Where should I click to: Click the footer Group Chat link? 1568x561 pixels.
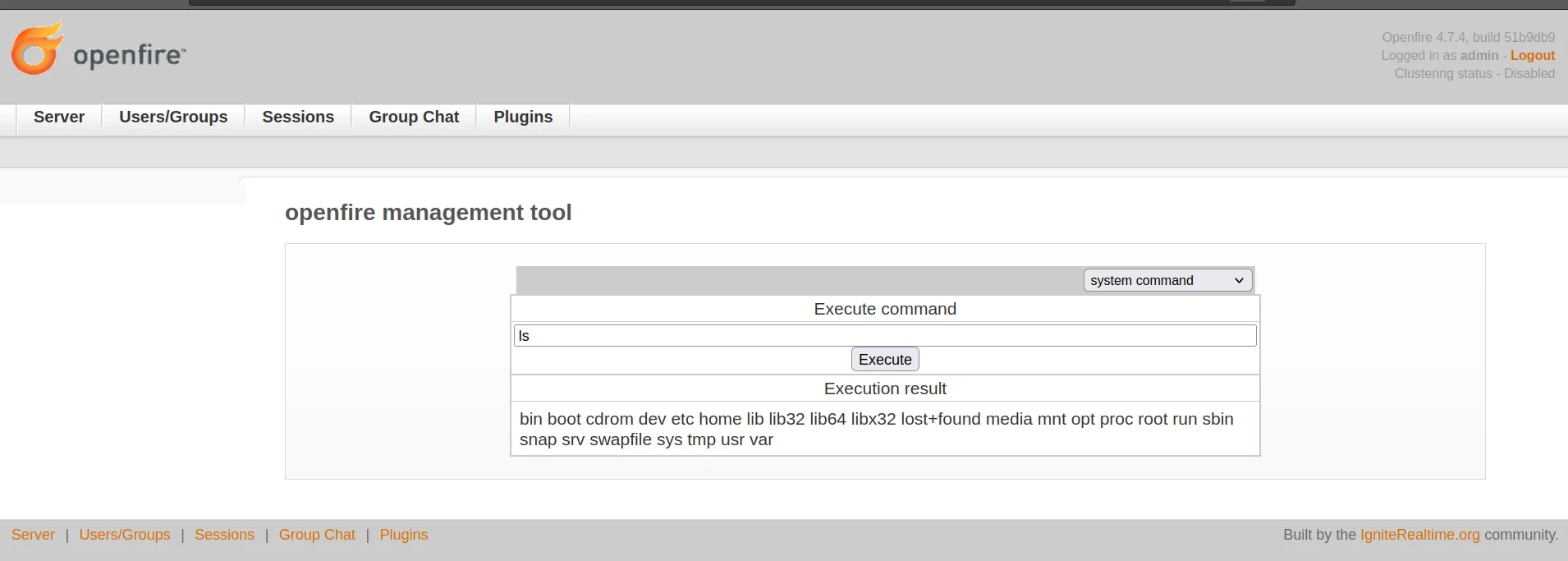[x=317, y=535]
